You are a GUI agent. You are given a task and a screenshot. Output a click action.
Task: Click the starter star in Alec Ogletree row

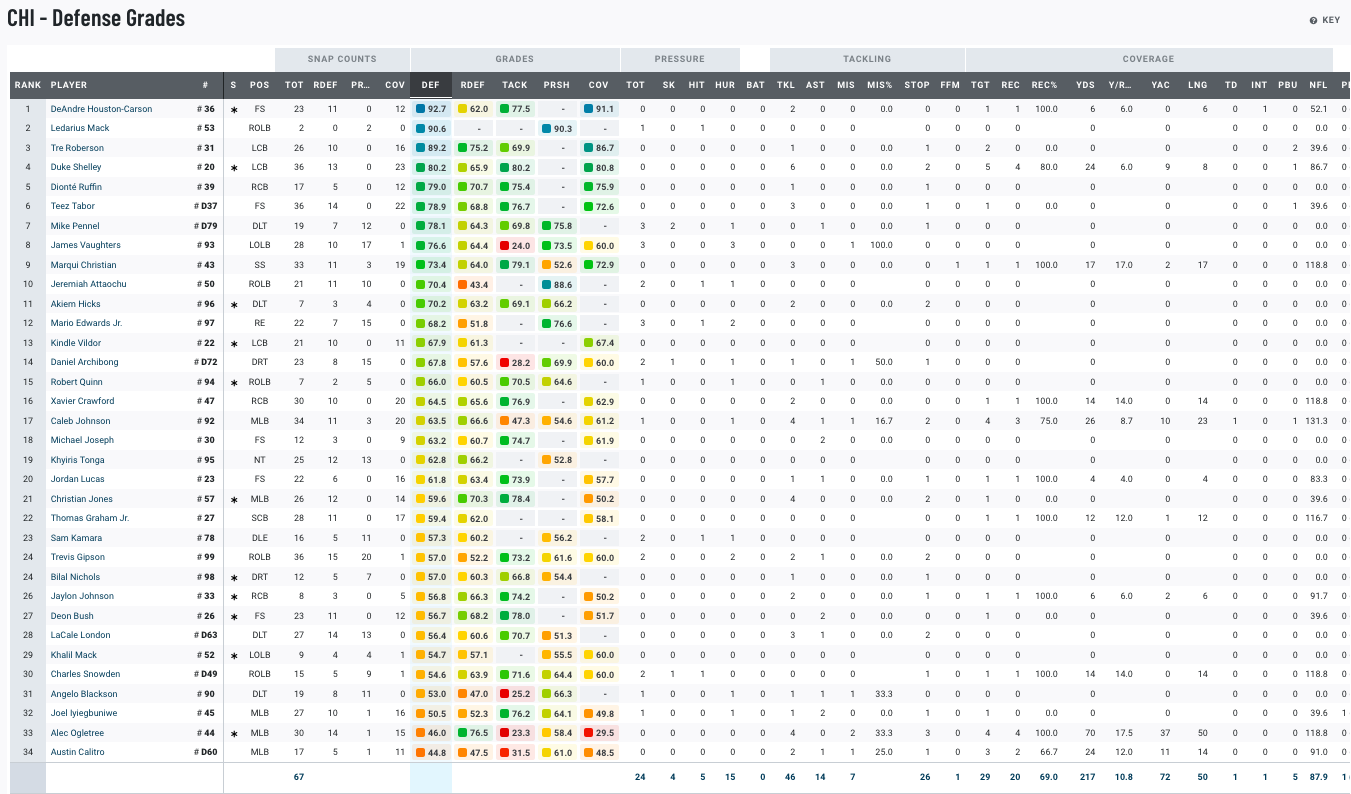[234, 733]
